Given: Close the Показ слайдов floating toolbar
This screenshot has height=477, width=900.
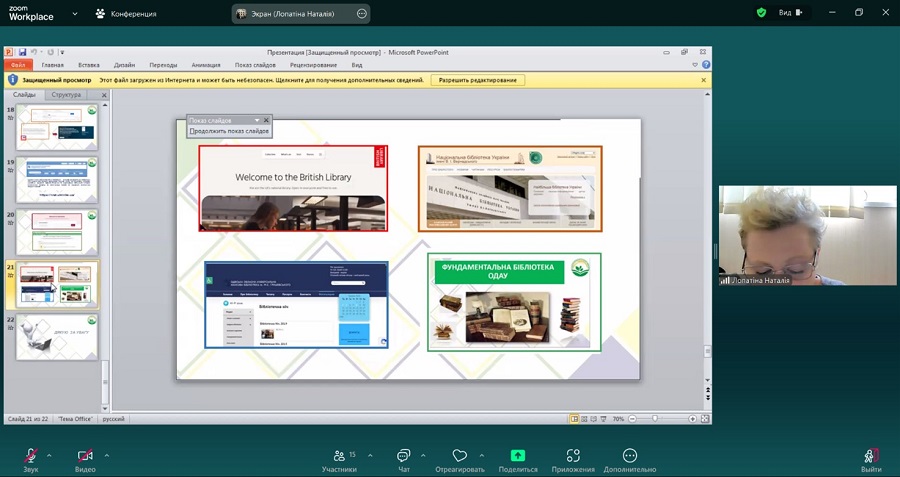Looking at the screenshot, I should [266, 121].
